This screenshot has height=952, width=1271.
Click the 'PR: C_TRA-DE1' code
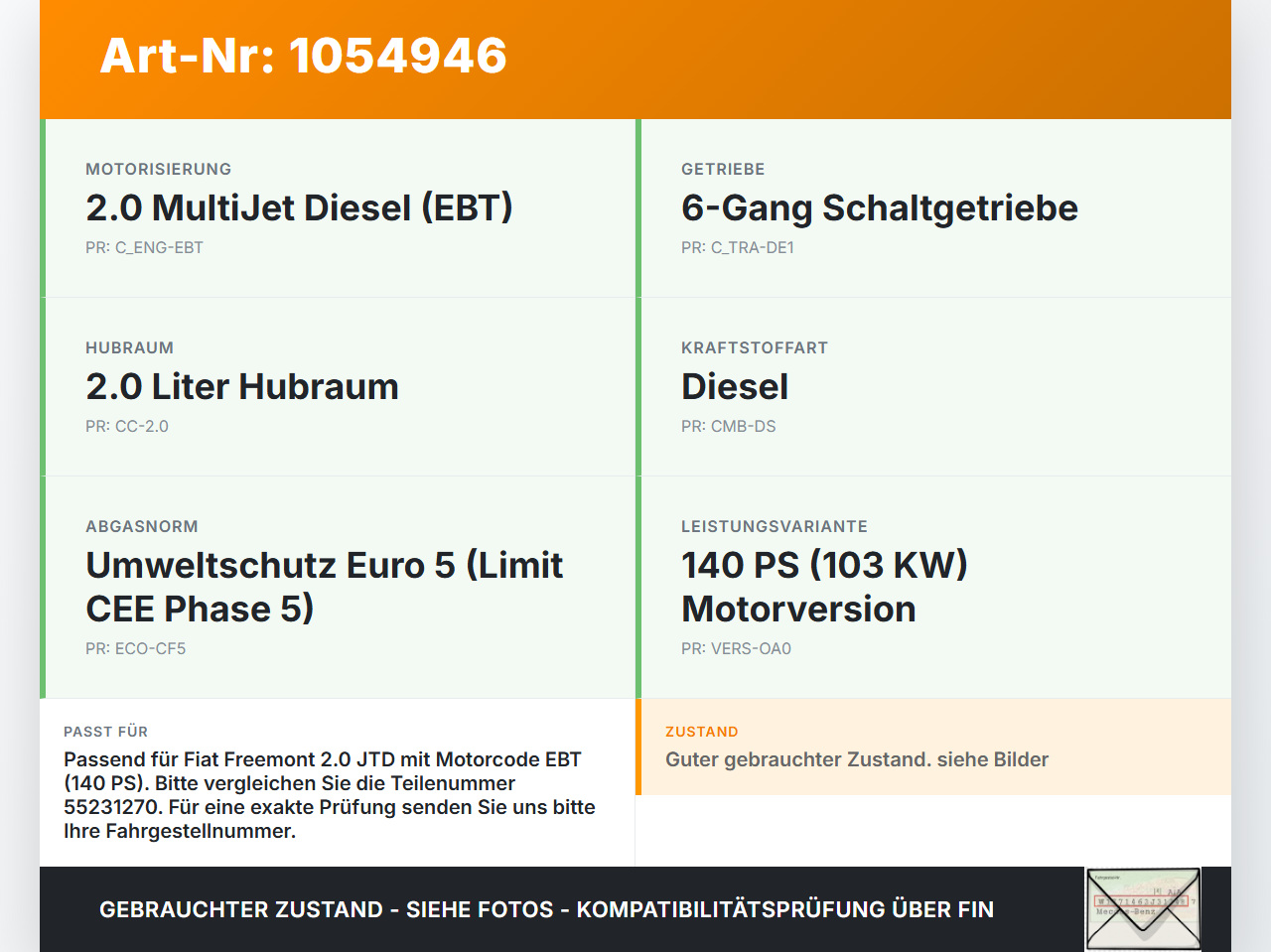[x=738, y=248]
